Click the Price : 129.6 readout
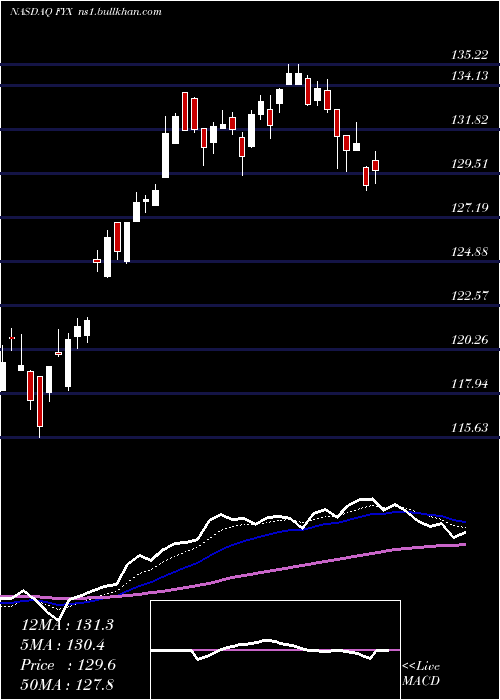 click(68, 665)
